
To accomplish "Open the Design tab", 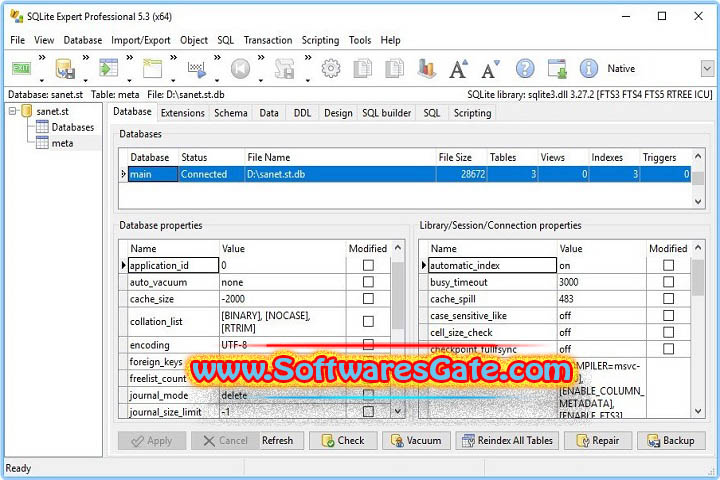I will click(338, 113).
